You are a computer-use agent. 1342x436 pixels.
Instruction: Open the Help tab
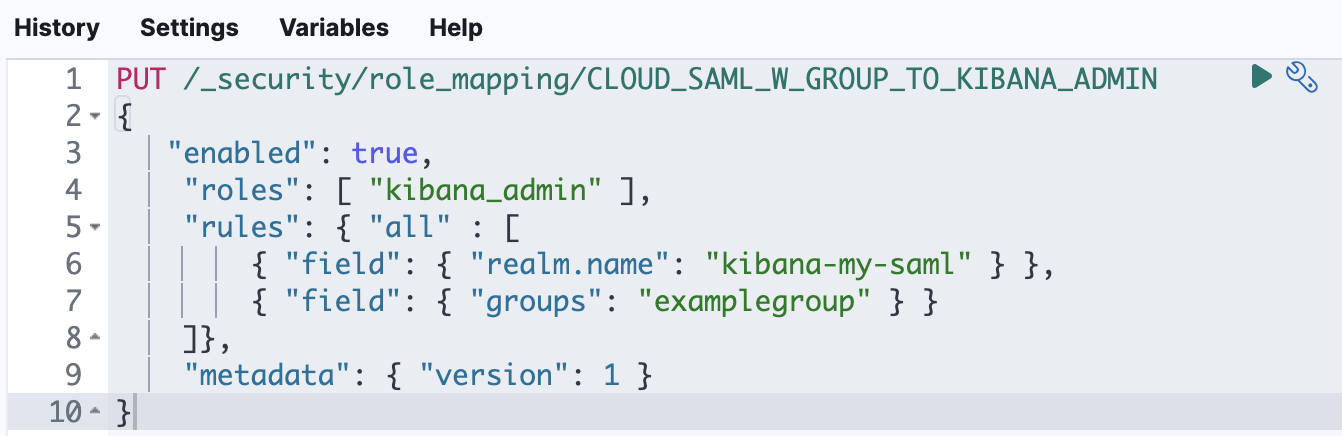(x=456, y=28)
